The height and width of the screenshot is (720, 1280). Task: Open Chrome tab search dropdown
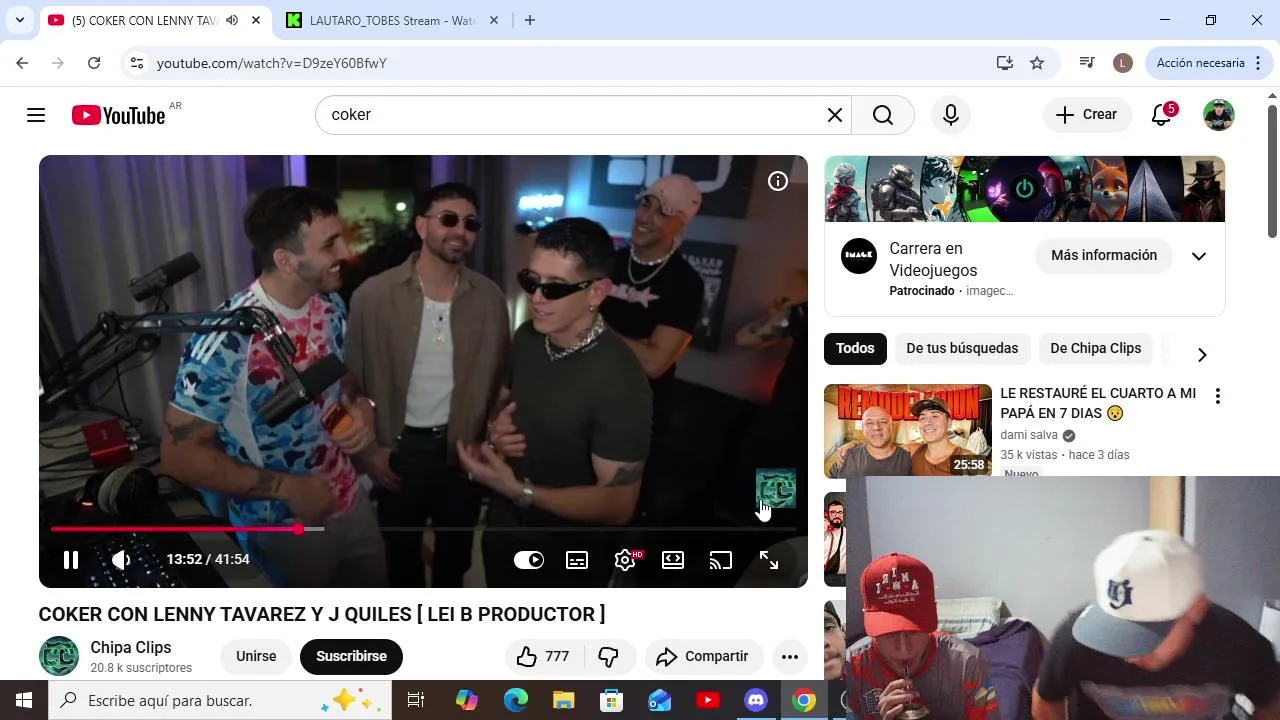(x=20, y=21)
